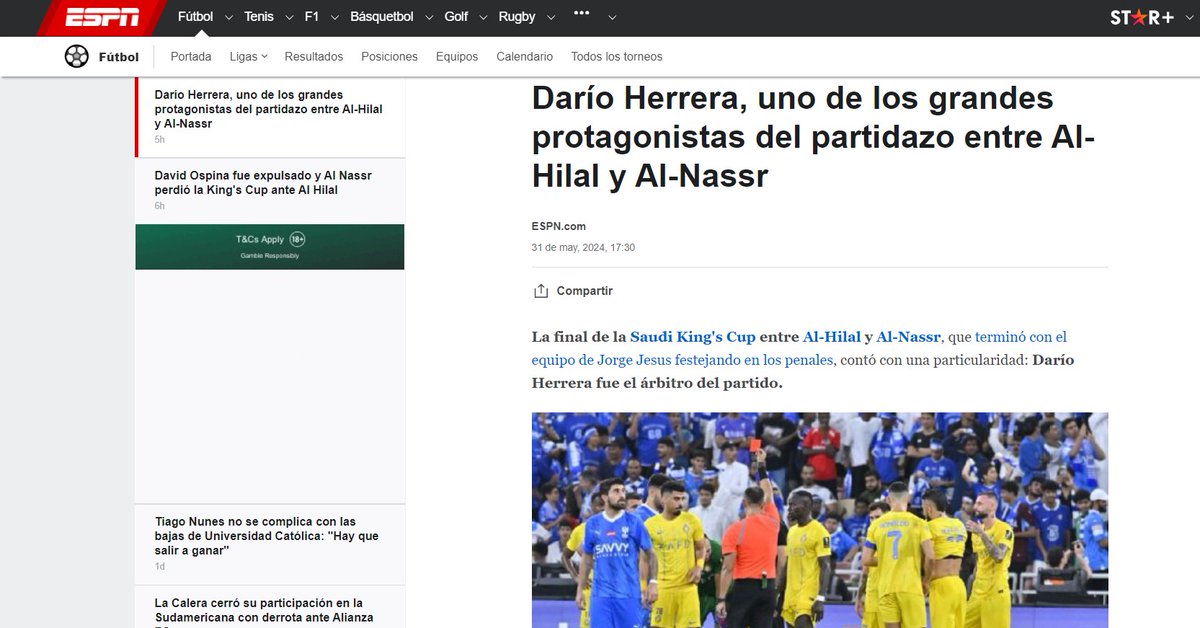Image resolution: width=1200 pixels, height=628 pixels.
Task: Open the Posiciones tab
Action: pyautogui.click(x=389, y=57)
